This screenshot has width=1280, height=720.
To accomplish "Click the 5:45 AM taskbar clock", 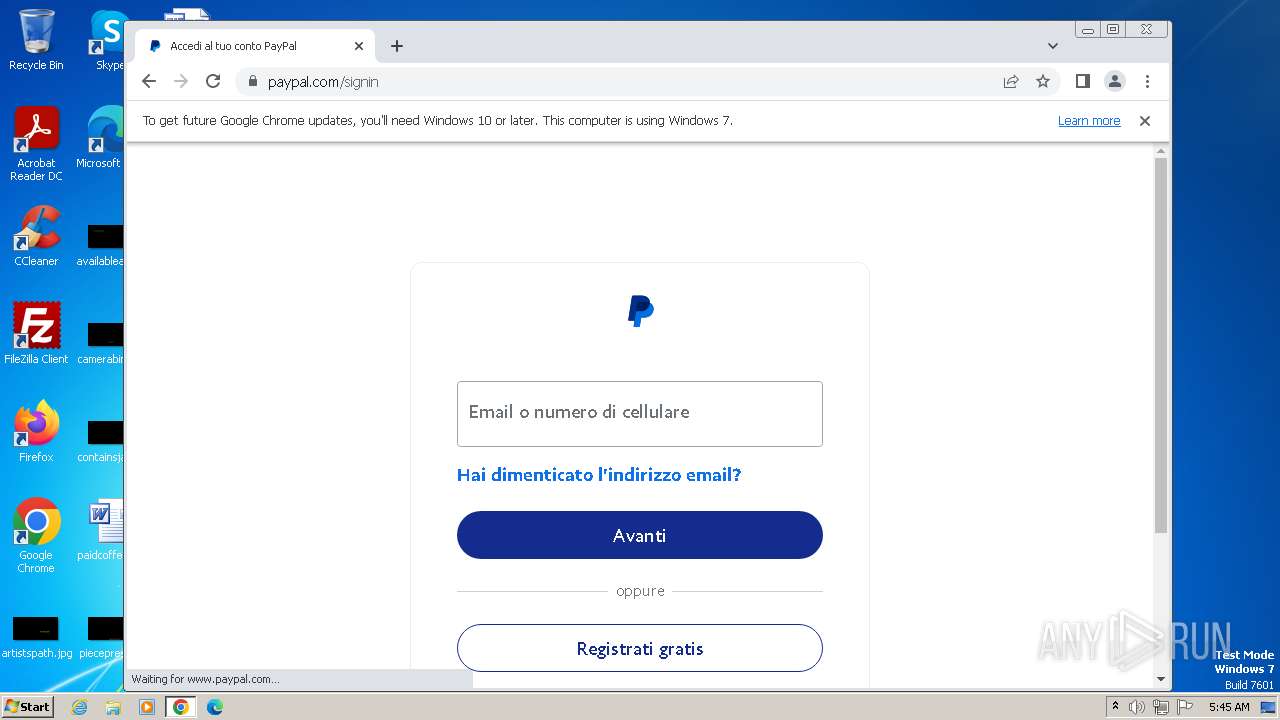I will tap(1229, 707).
